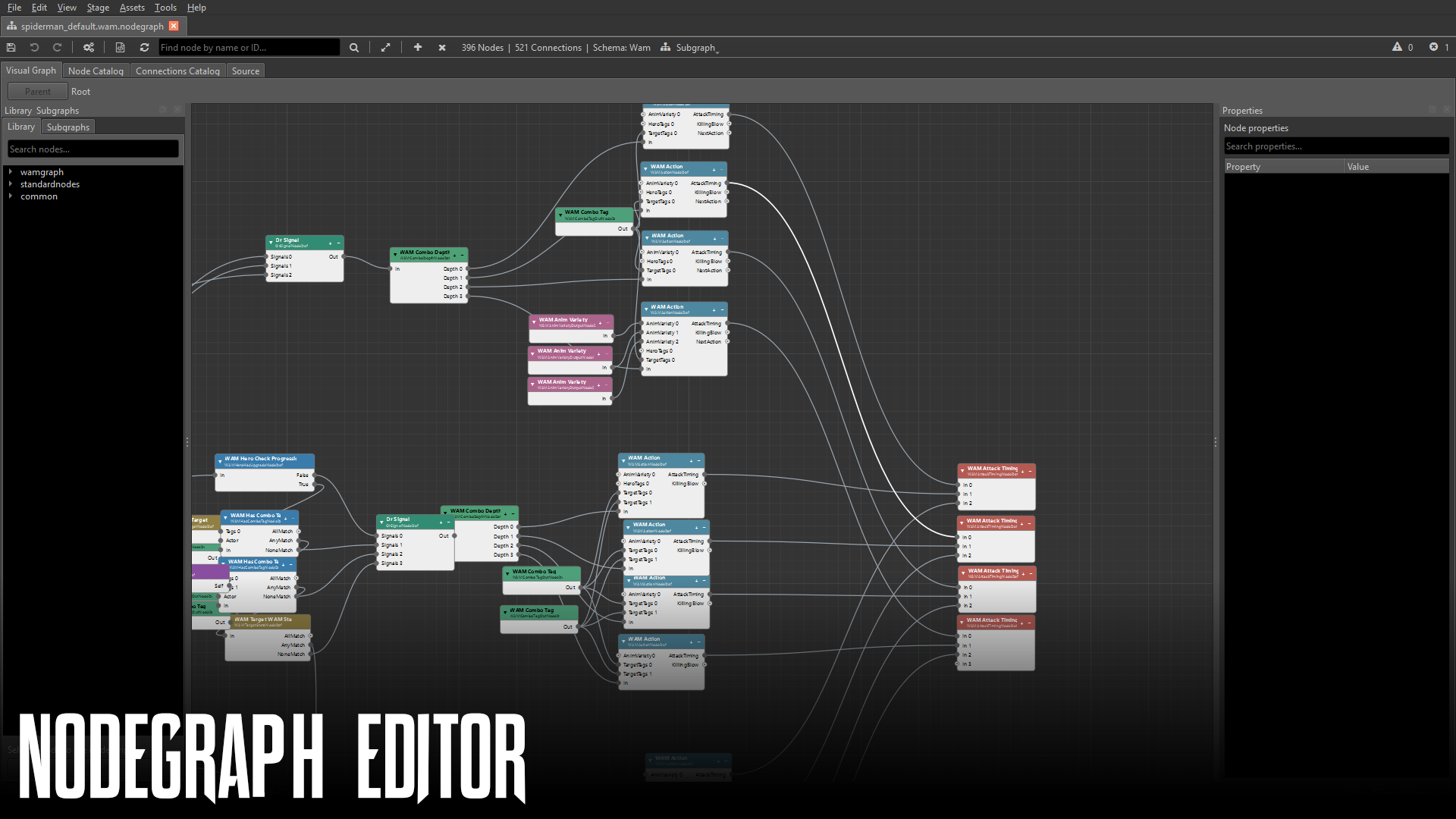
Task: Click the X delete icon in toolbar
Action: [x=442, y=48]
